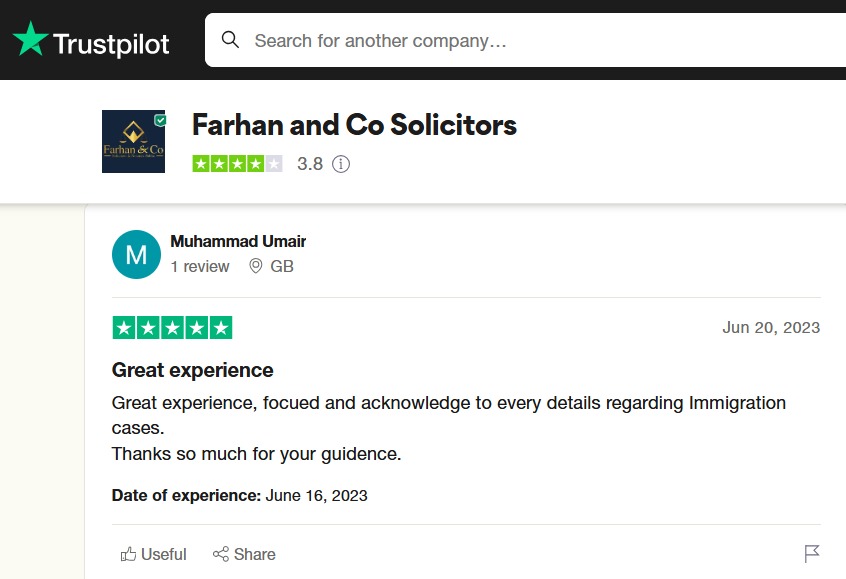The height and width of the screenshot is (579, 846).
Task: Open the Great experience review title
Action: [x=193, y=370]
